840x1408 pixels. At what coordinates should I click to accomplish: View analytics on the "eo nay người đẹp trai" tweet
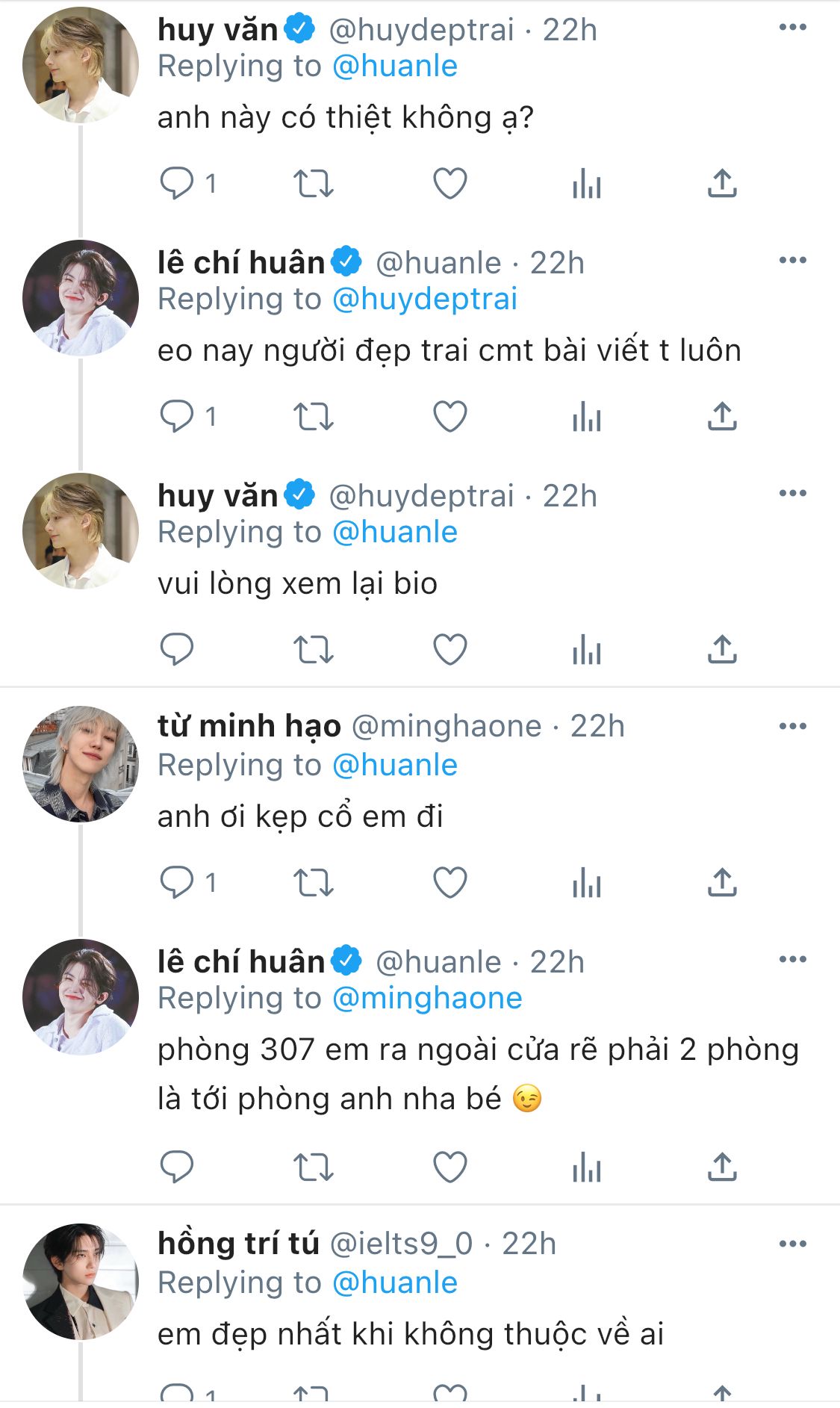pyautogui.click(x=587, y=416)
